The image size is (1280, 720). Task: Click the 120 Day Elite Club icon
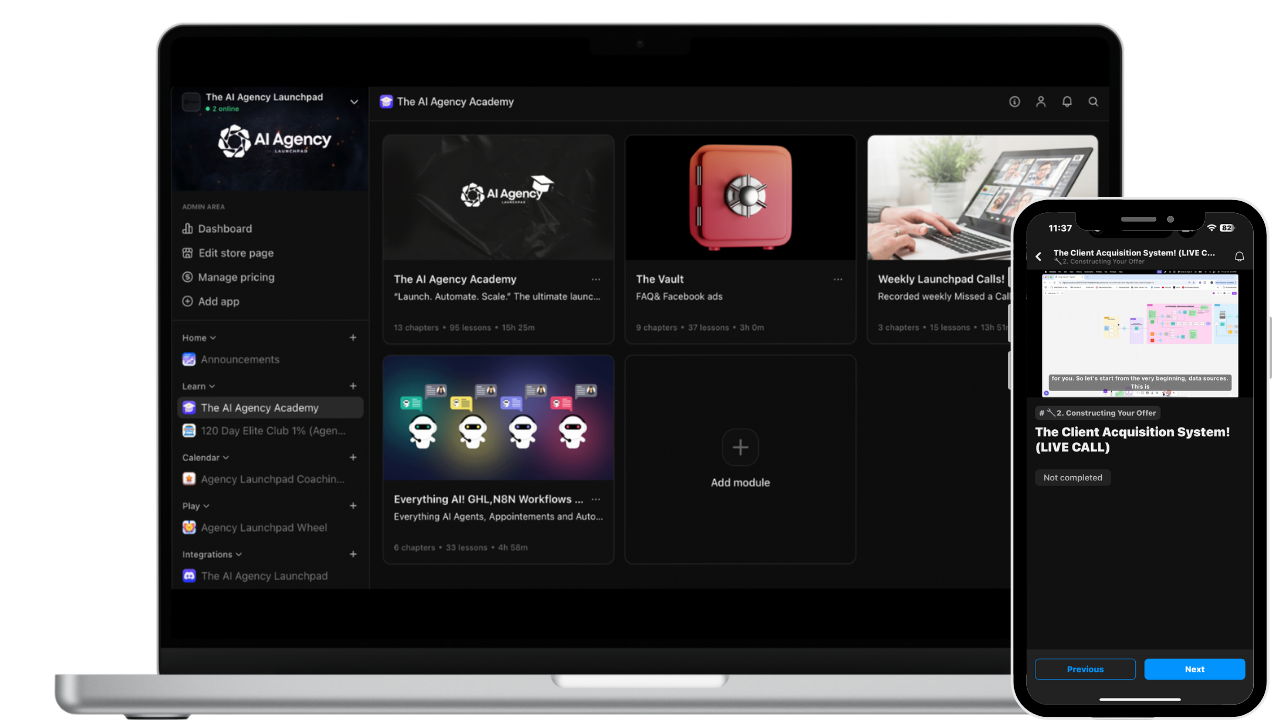pyautogui.click(x=189, y=431)
